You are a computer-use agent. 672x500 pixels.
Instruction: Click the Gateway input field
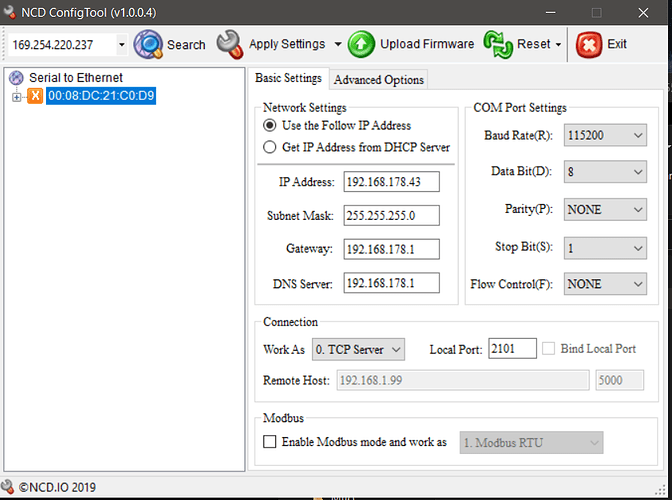pos(391,249)
